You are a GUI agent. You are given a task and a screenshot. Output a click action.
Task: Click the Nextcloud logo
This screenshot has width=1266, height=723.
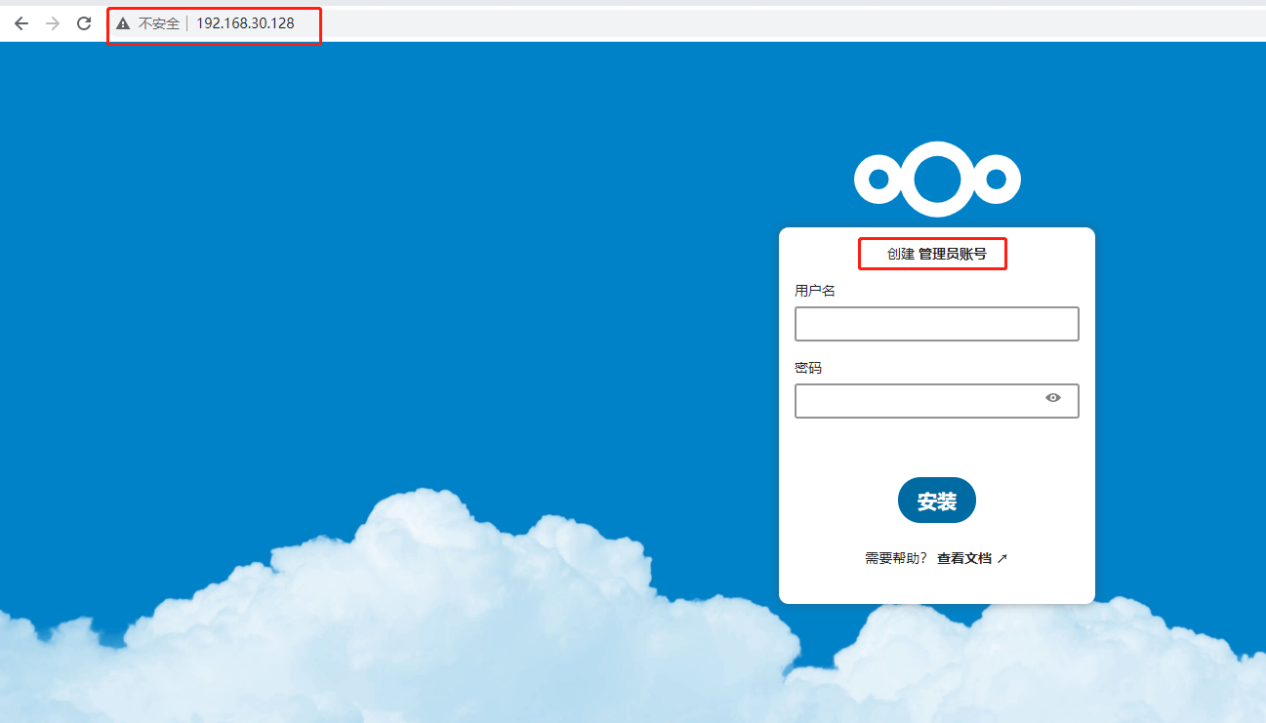tap(937, 179)
